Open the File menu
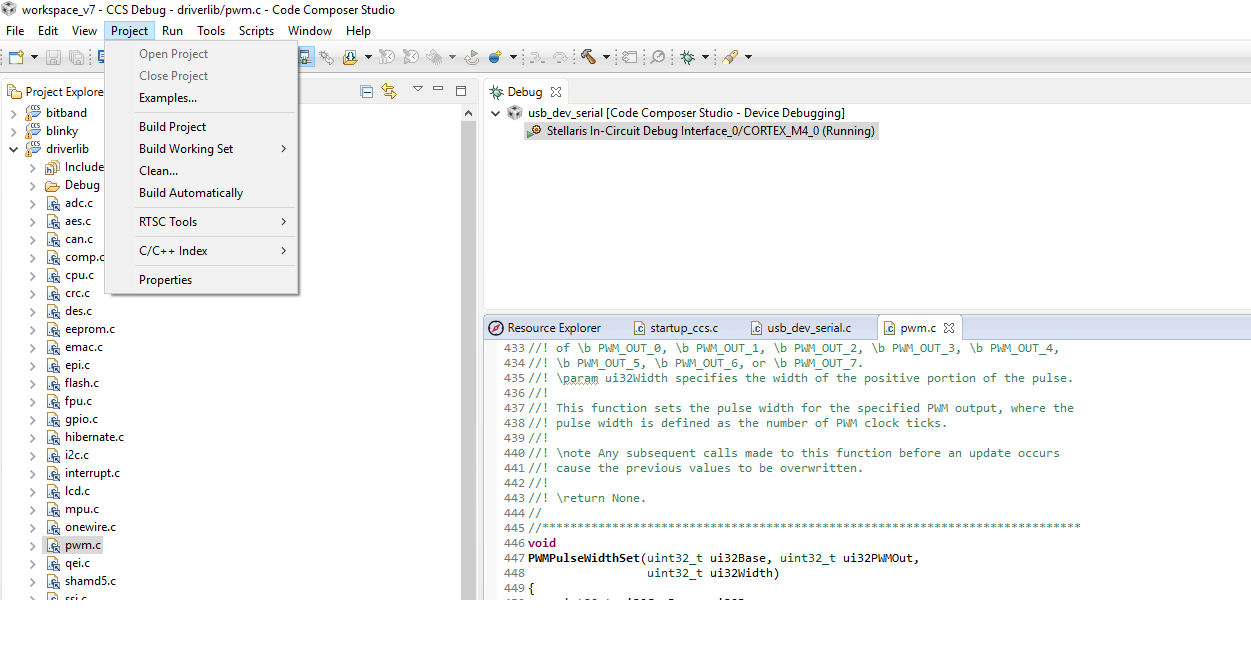Viewport: 1251px width, 648px height. pyautogui.click(x=15, y=31)
